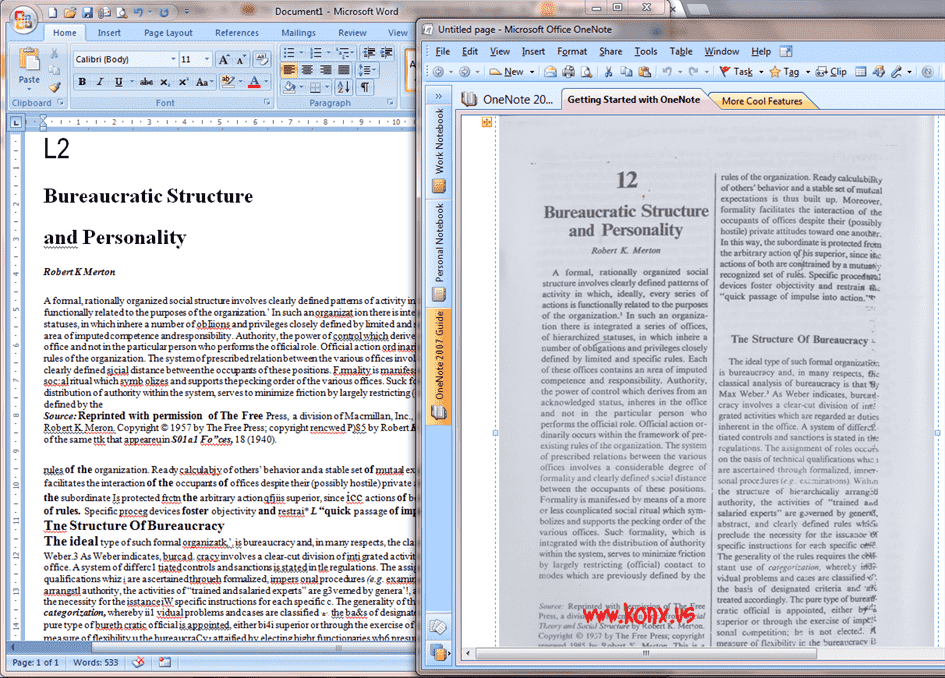Click the Tag star button in OneNote
This screenshot has width=945, height=678.
coord(783,72)
